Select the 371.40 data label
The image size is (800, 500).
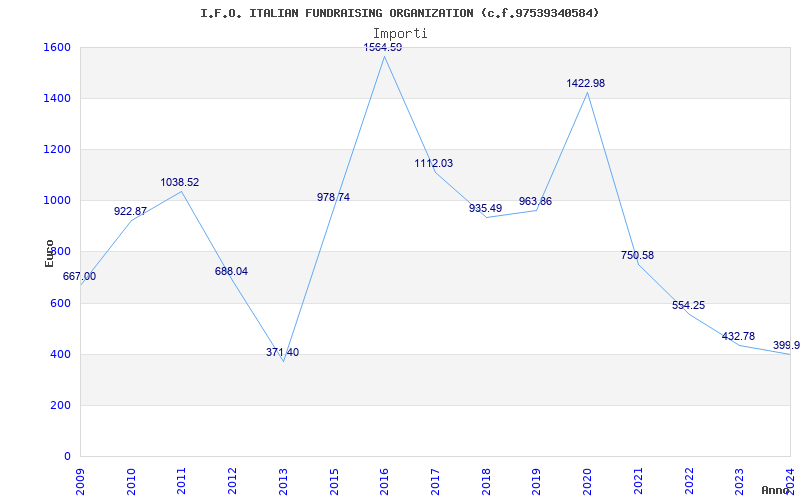click(282, 352)
